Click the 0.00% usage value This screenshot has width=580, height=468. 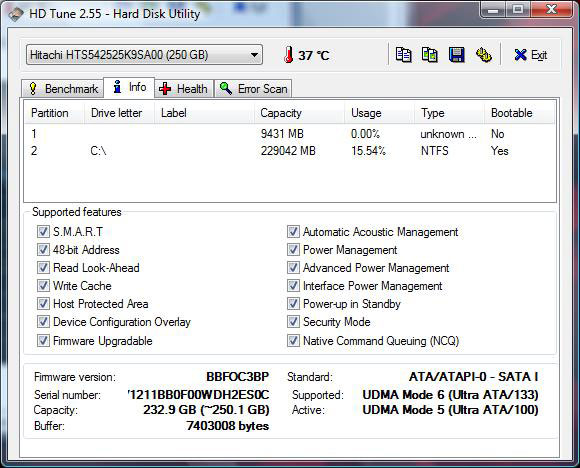pos(365,134)
